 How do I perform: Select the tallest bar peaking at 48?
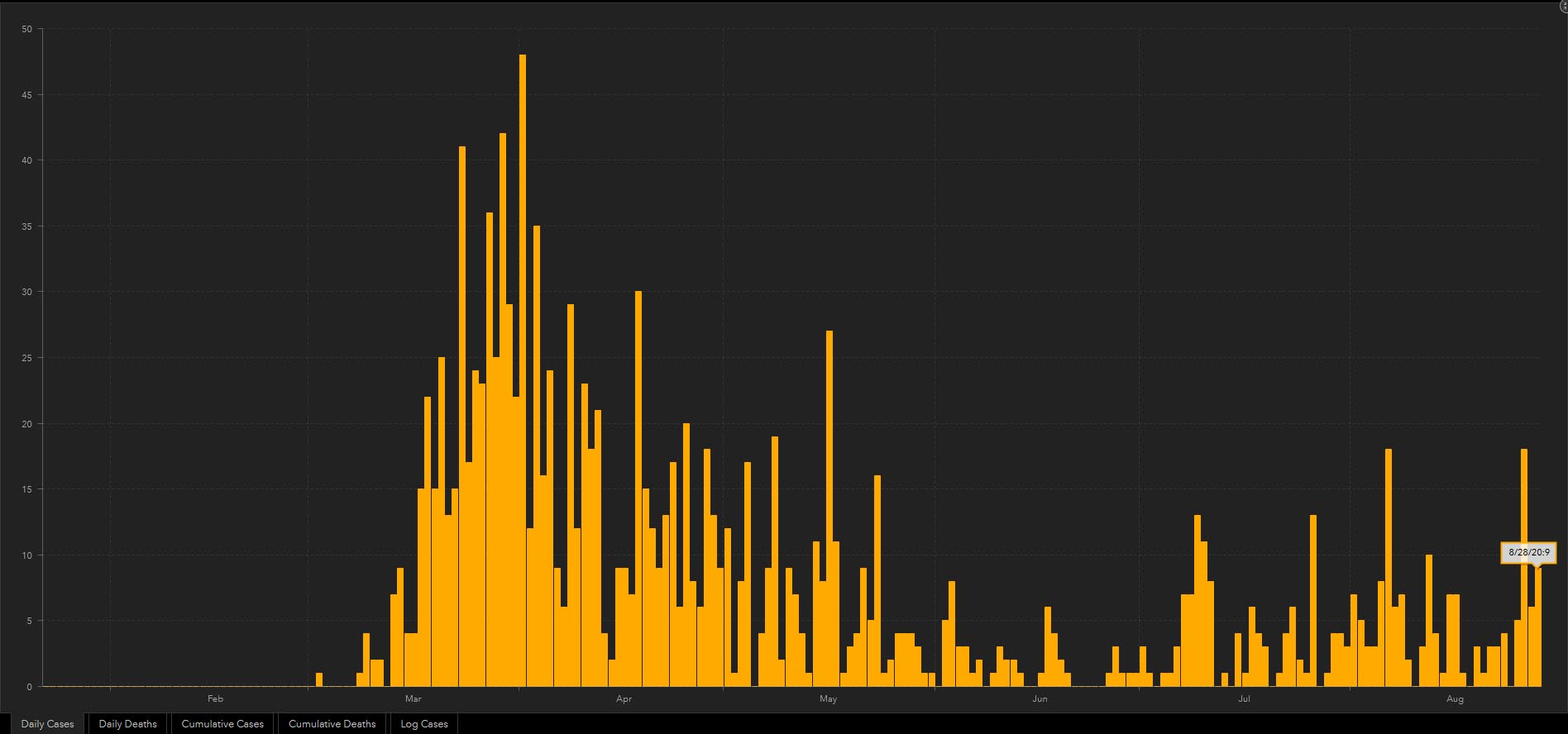click(523, 370)
